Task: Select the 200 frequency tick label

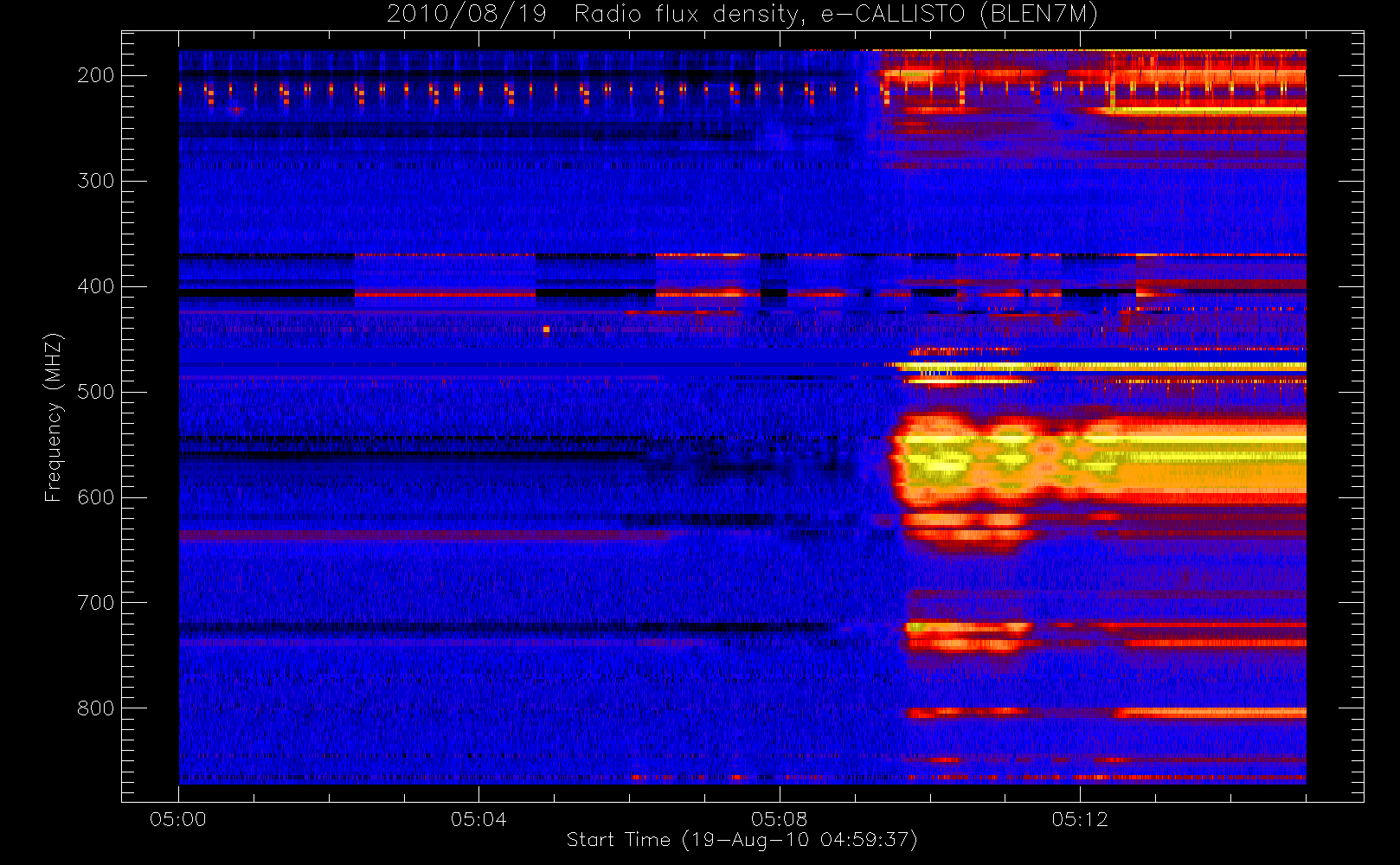Action: [96, 75]
